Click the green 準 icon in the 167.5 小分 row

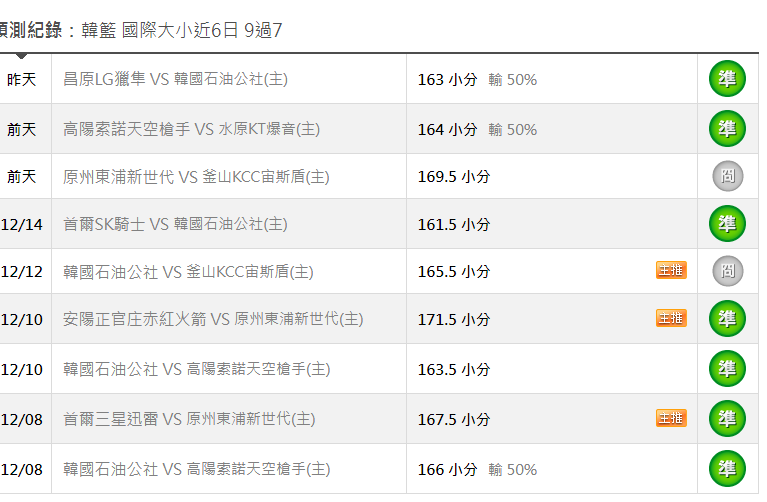[x=727, y=418]
